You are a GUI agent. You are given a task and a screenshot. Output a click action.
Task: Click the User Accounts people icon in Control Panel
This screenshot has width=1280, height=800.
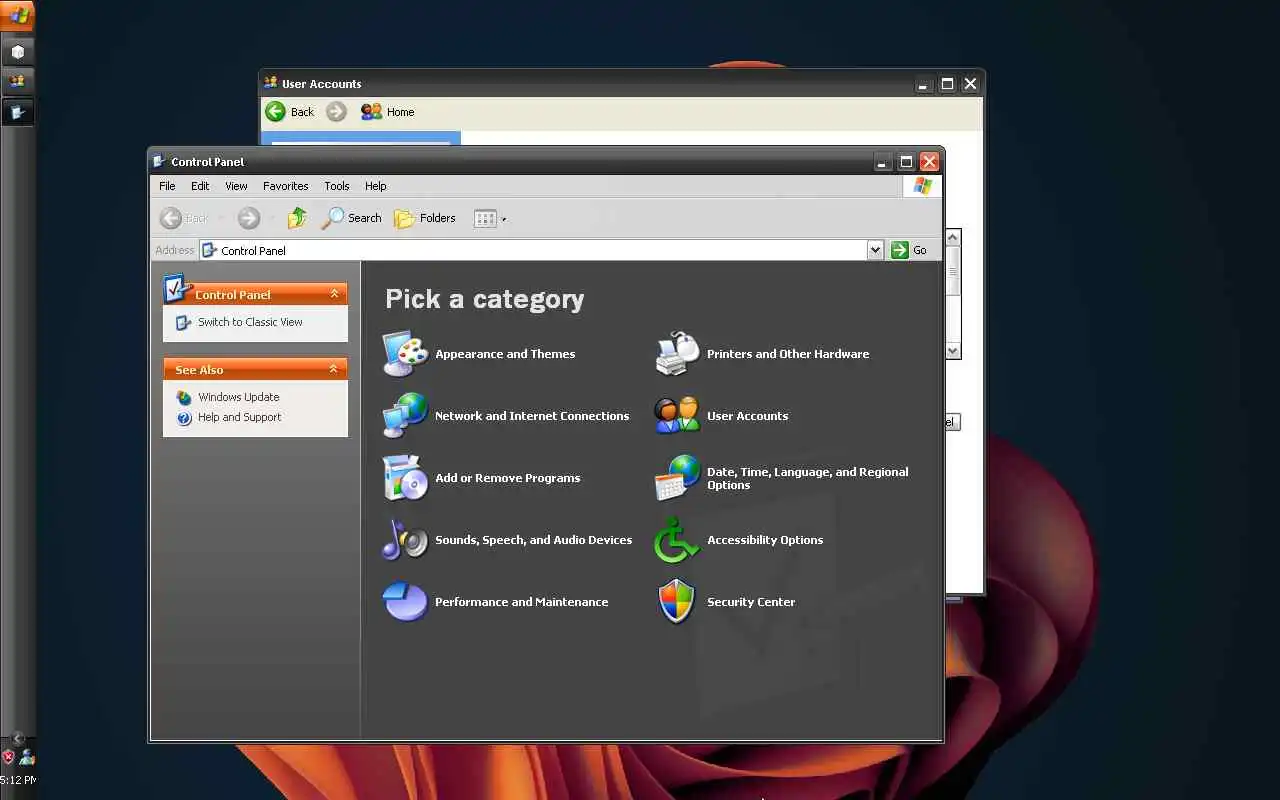click(677, 415)
